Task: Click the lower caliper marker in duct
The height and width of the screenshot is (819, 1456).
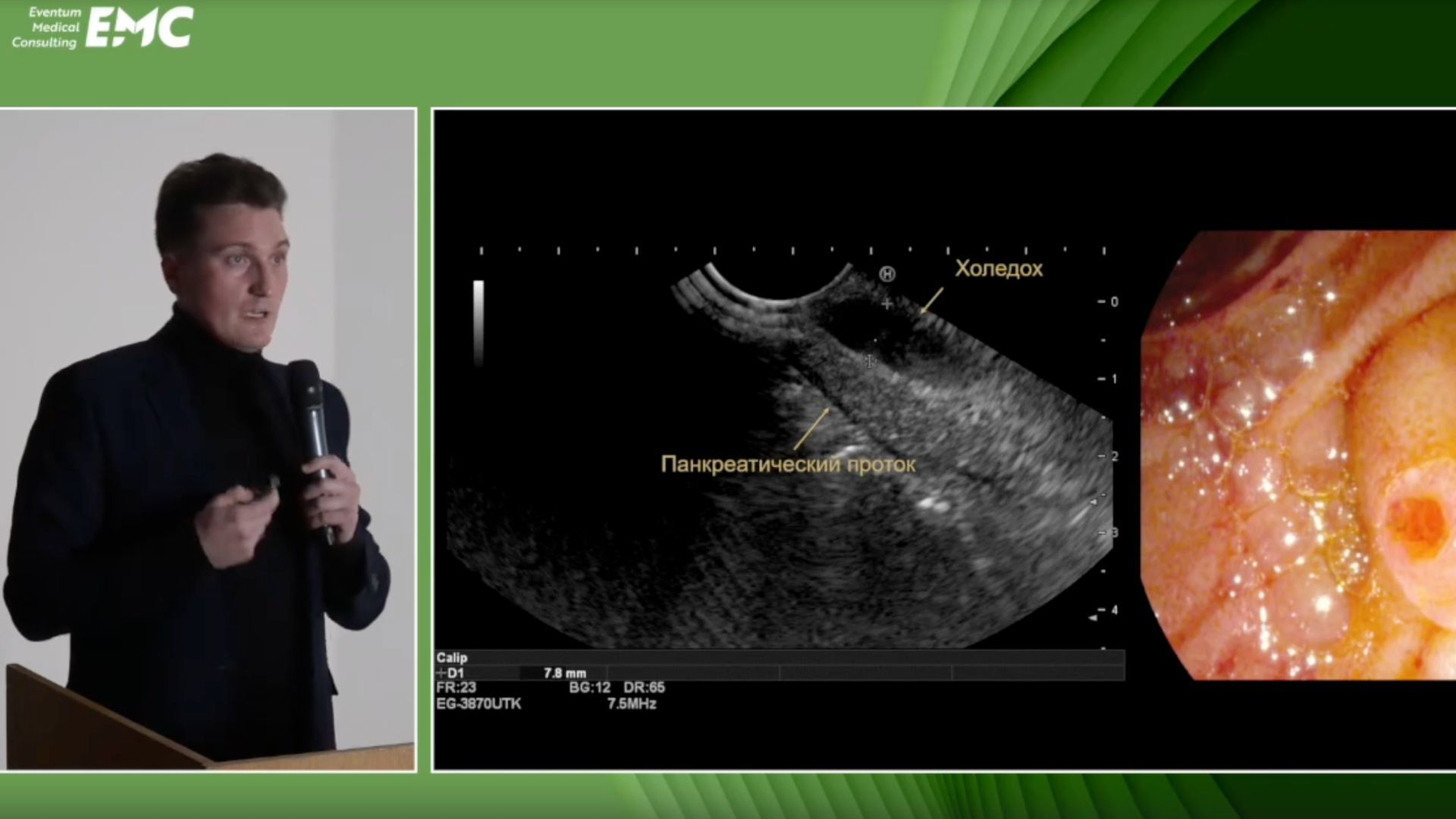Action: pyautogui.click(x=870, y=362)
